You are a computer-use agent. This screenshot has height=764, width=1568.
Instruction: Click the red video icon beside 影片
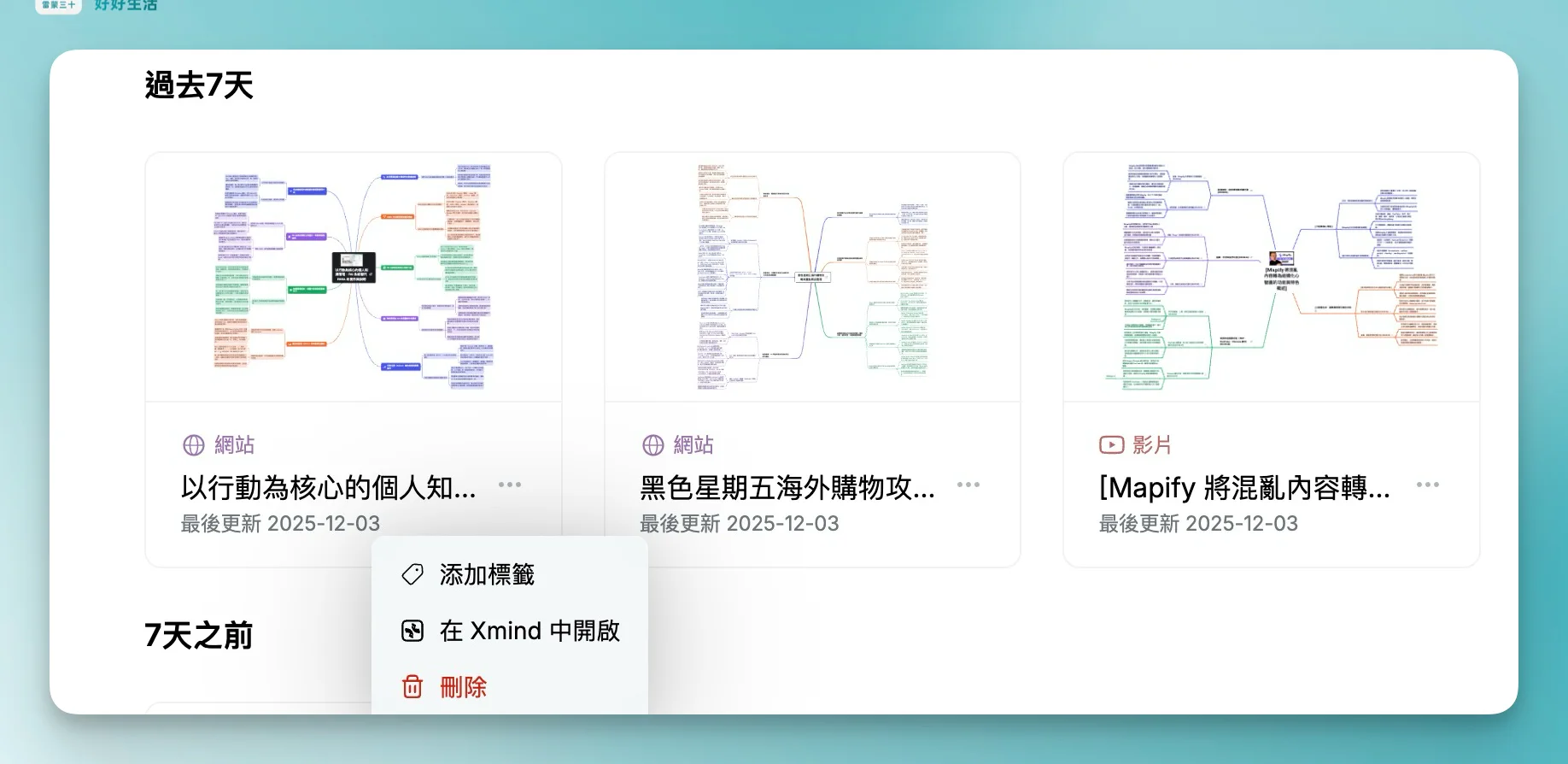click(1111, 445)
